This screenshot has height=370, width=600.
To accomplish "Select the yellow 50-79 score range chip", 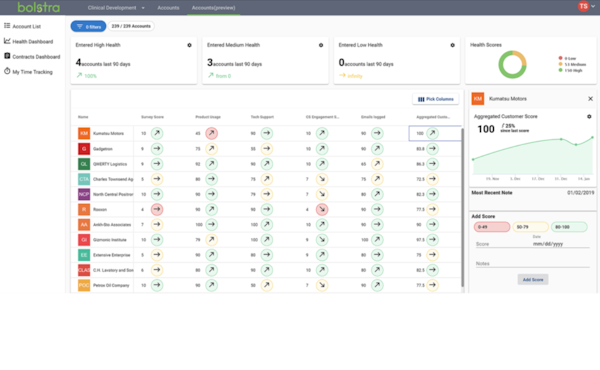I will (x=530, y=227).
